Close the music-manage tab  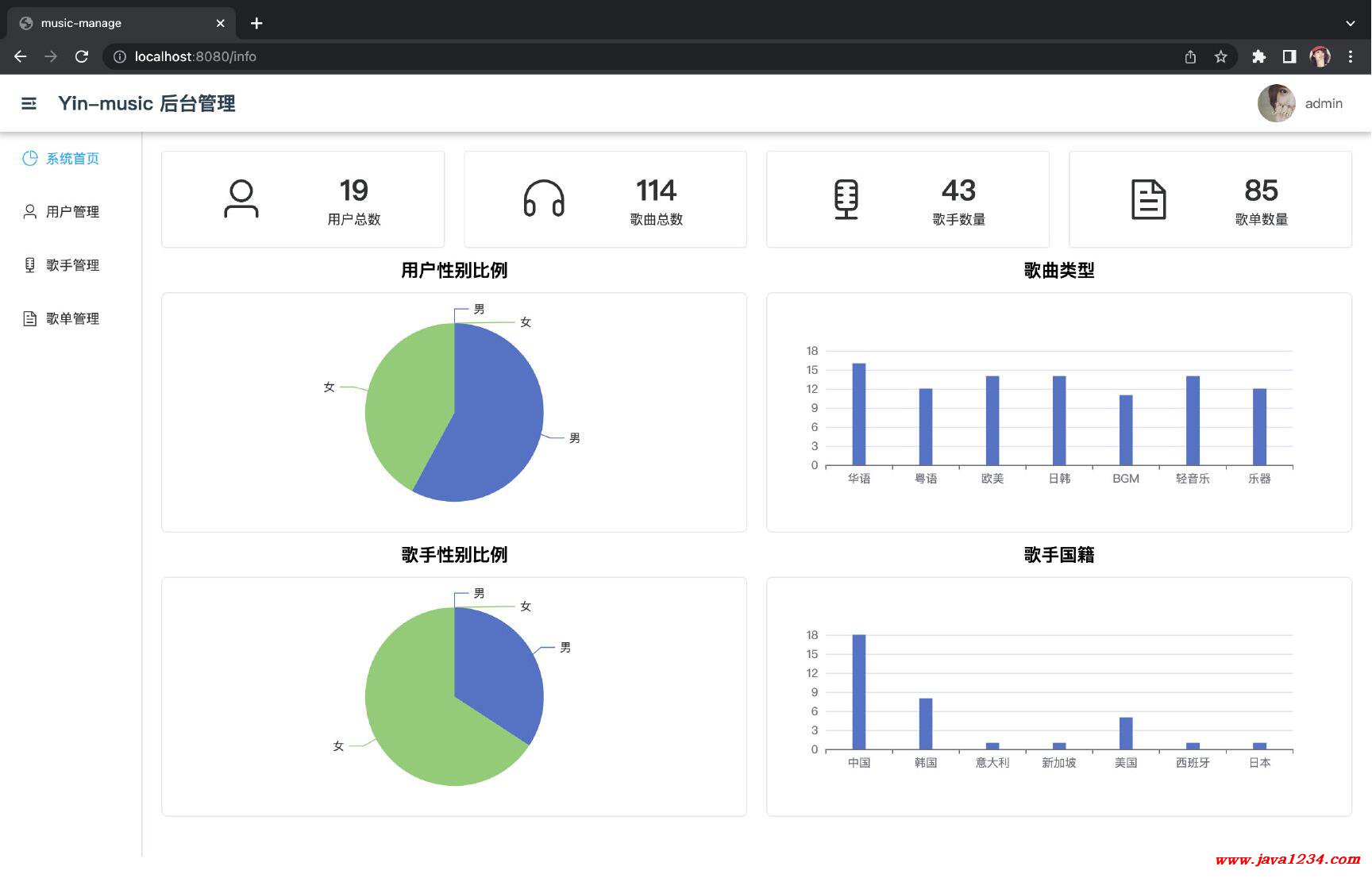coord(220,23)
